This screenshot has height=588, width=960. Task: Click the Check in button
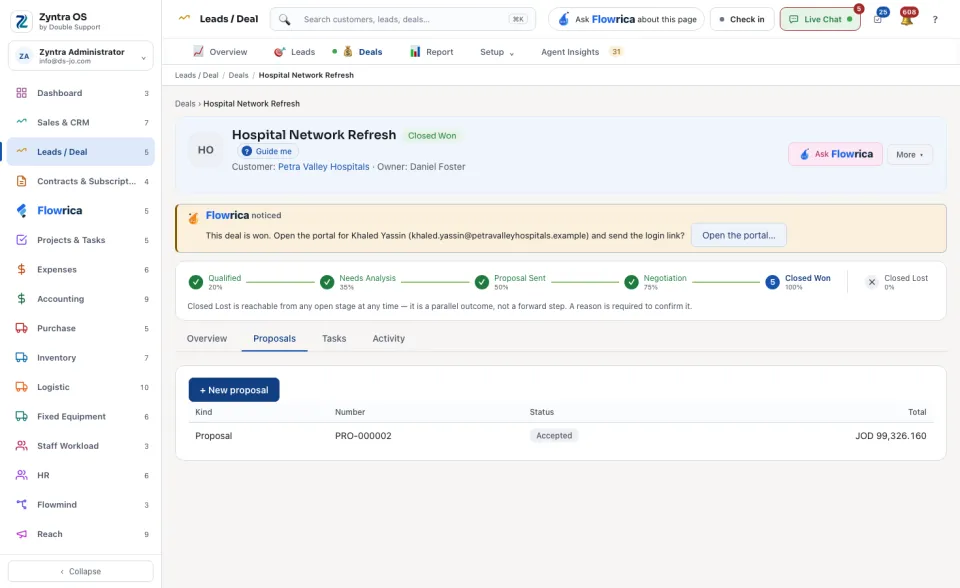pyautogui.click(x=742, y=20)
